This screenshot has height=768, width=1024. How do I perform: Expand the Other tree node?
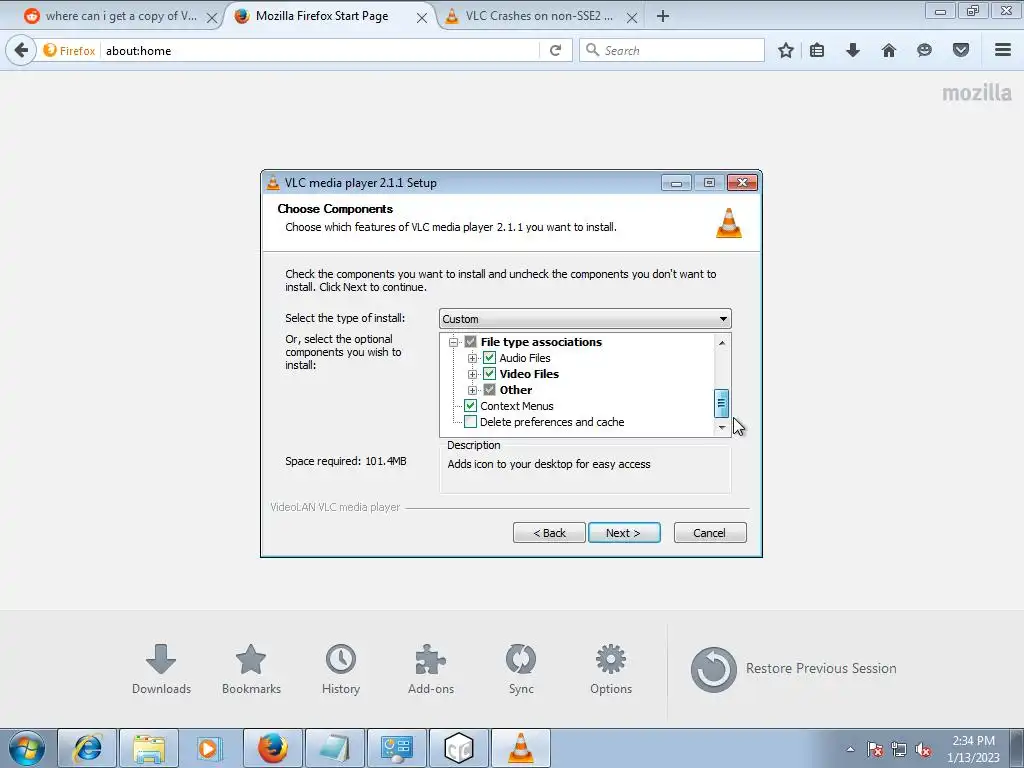[x=472, y=391]
